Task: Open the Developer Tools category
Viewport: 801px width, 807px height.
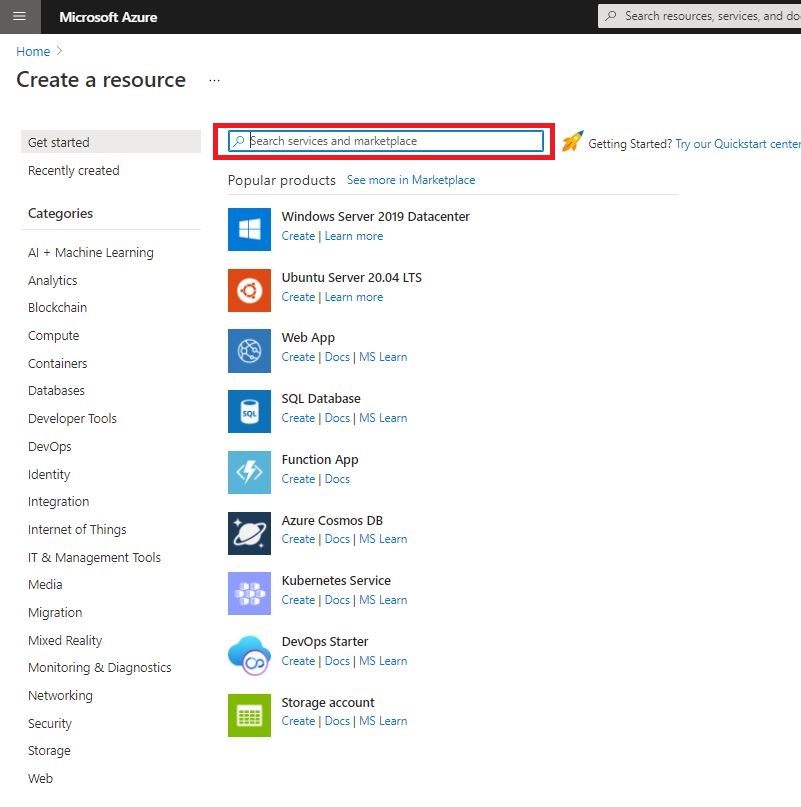Action: pyautogui.click(x=72, y=418)
